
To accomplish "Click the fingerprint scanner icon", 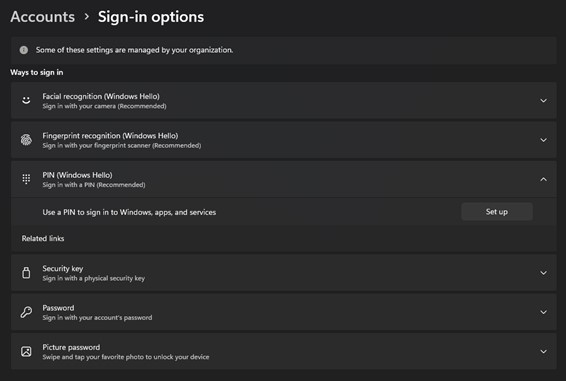I will (26, 140).
